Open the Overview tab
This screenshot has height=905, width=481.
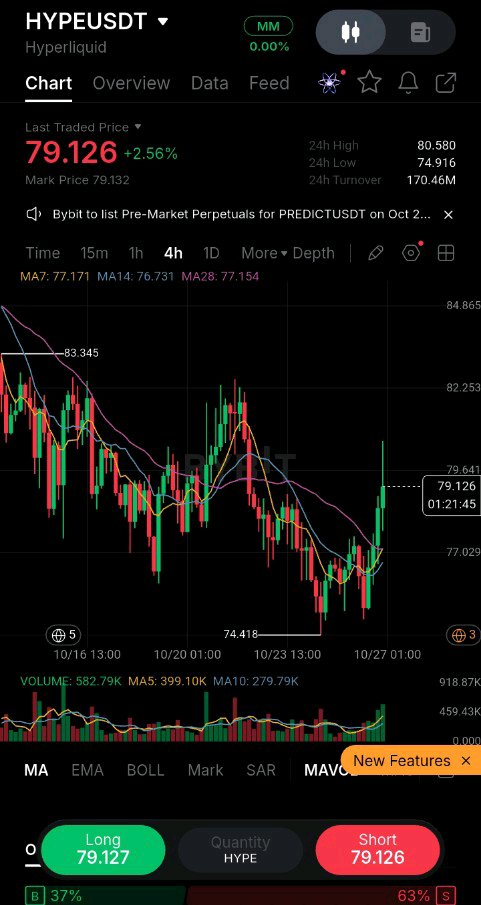(131, 83)
